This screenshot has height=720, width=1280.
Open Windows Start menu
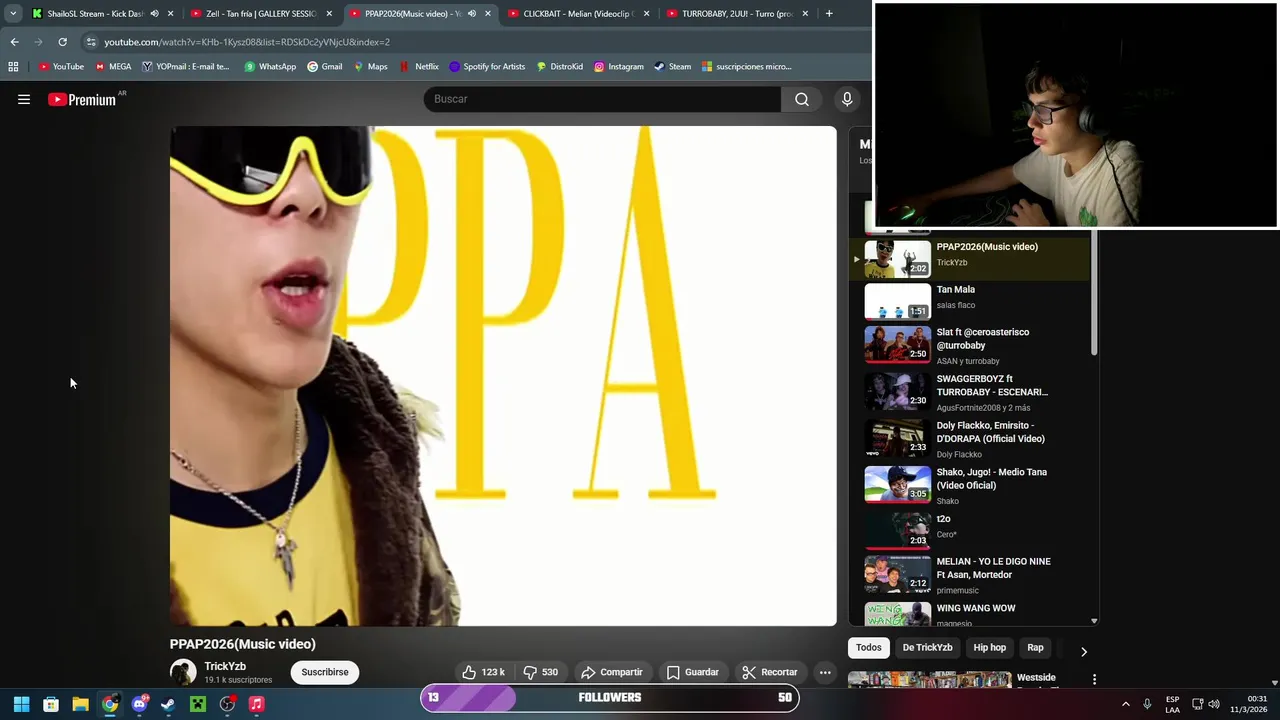coord(21,704)
